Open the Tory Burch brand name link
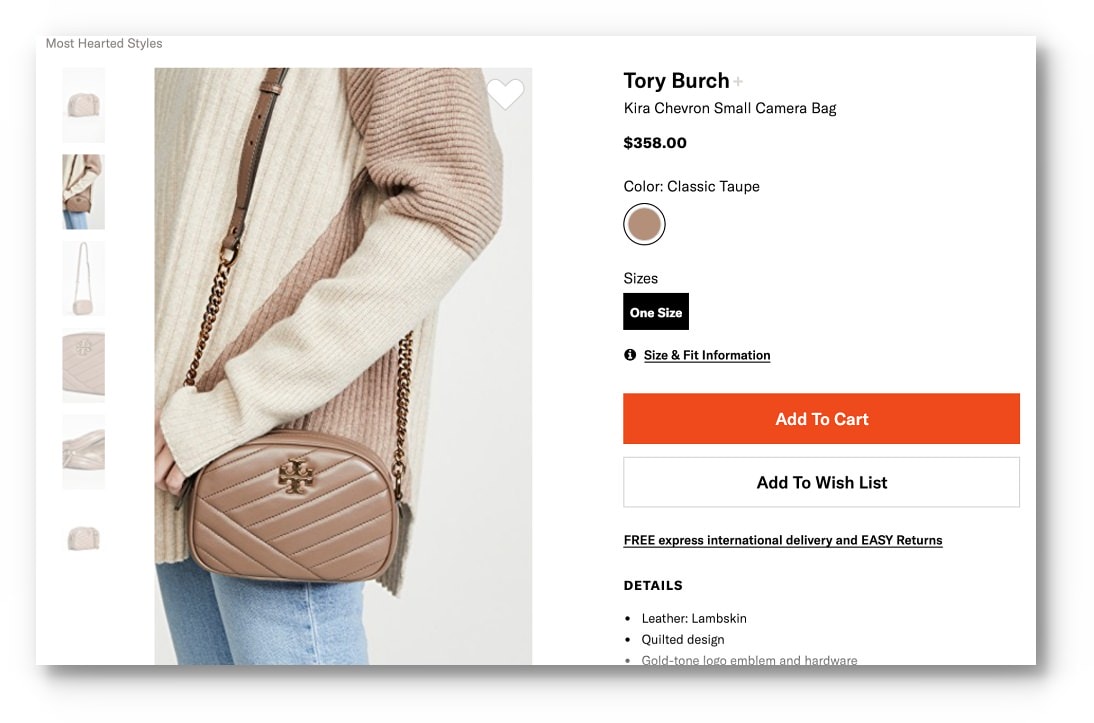 point(676,81)
